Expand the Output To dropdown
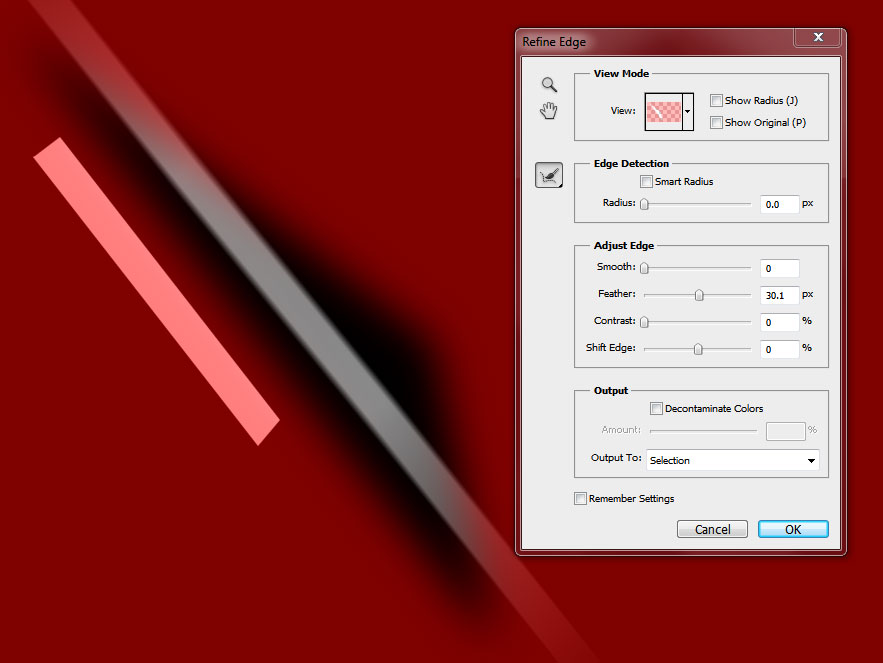This screenshot has height=663, width=883. pos(732,460)
